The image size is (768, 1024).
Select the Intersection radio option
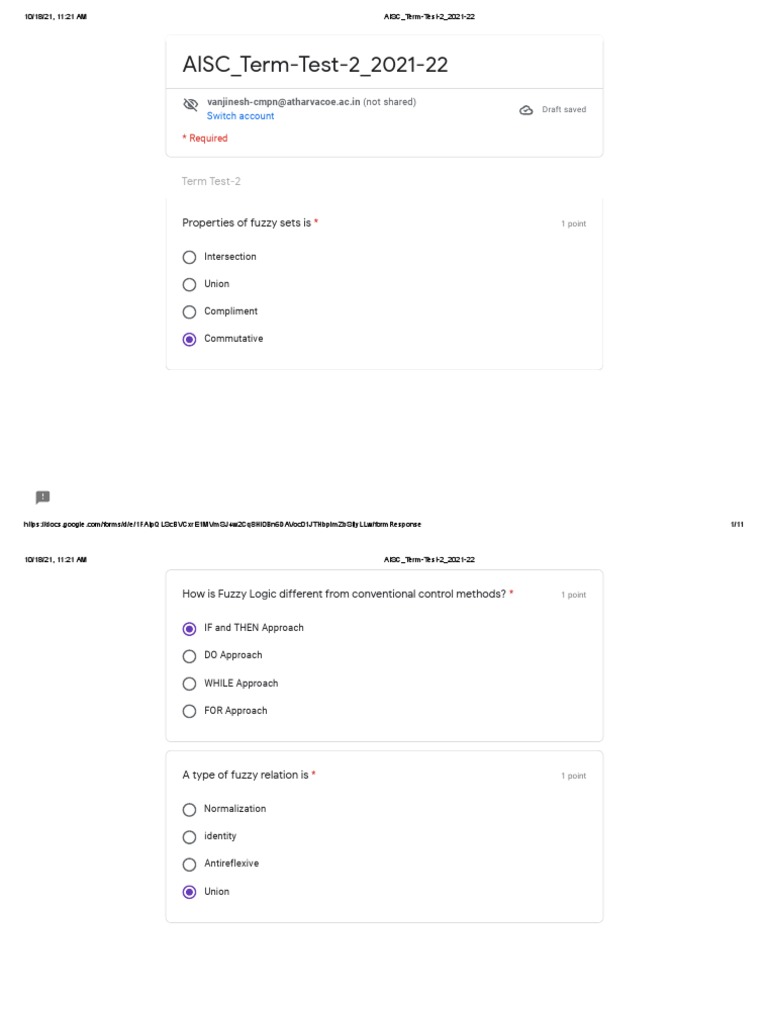pos(189,257)
